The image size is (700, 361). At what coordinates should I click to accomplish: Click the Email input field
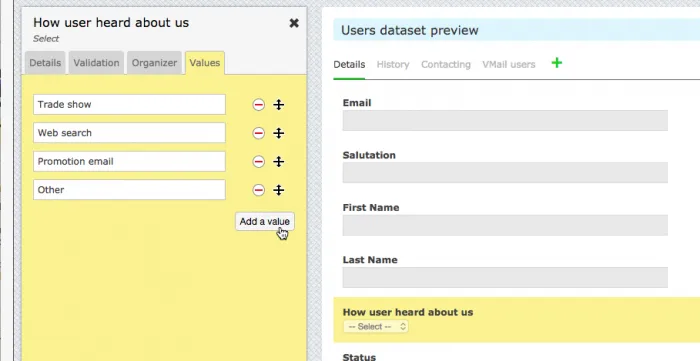click(505, 120)
